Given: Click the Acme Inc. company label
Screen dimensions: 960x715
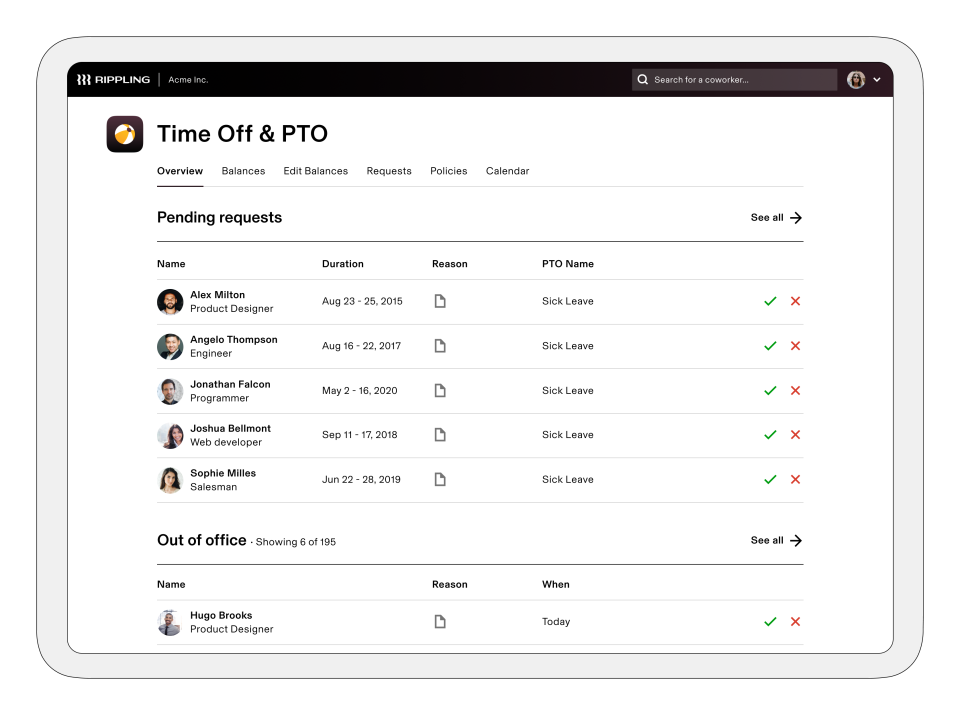Looking at the screenshot, I should tap(188, 79).
